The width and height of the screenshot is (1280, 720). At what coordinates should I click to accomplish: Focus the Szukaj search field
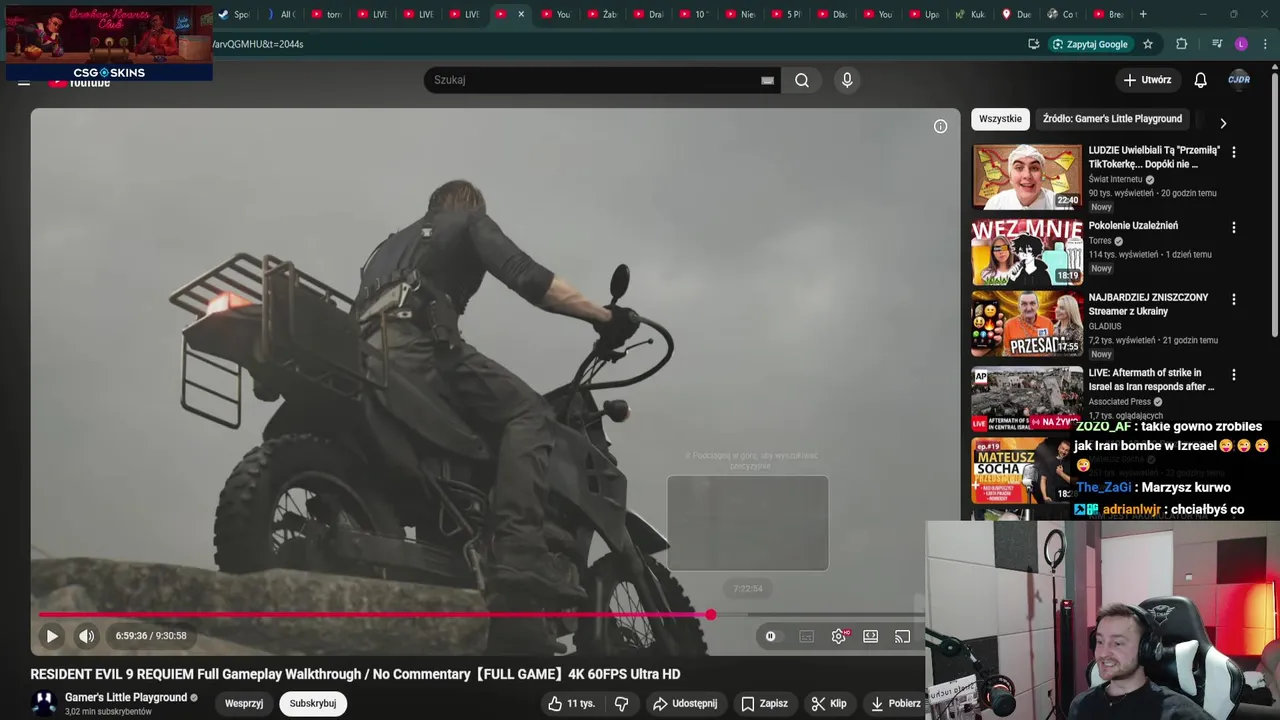[592, 80]
